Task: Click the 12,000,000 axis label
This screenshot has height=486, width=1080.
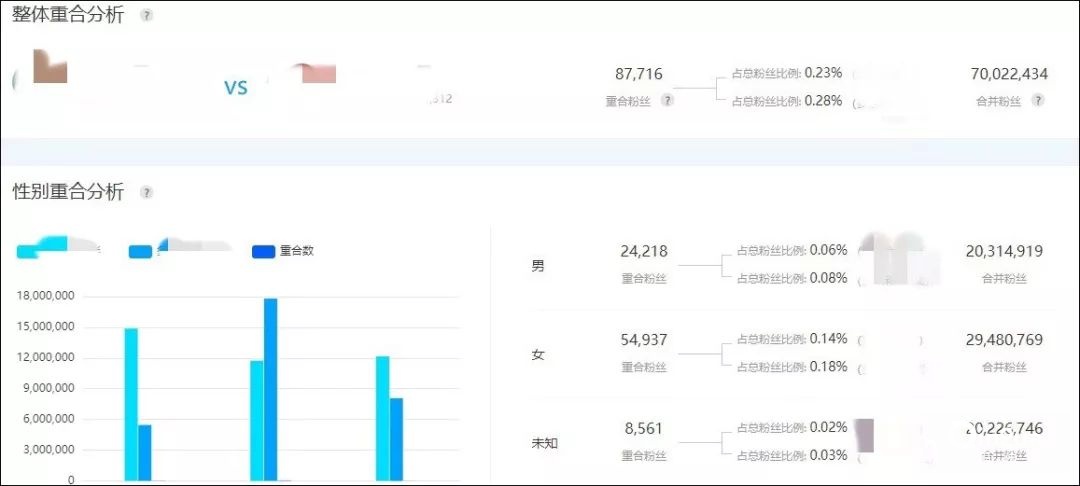Action: coord(45,358)
